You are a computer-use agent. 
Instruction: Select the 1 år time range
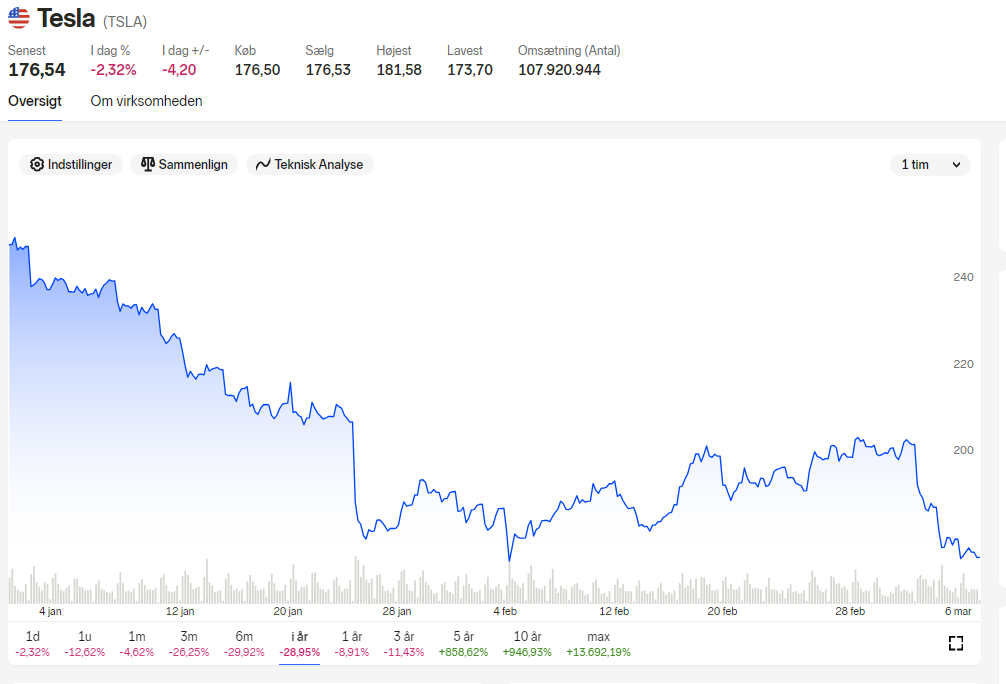352,644
